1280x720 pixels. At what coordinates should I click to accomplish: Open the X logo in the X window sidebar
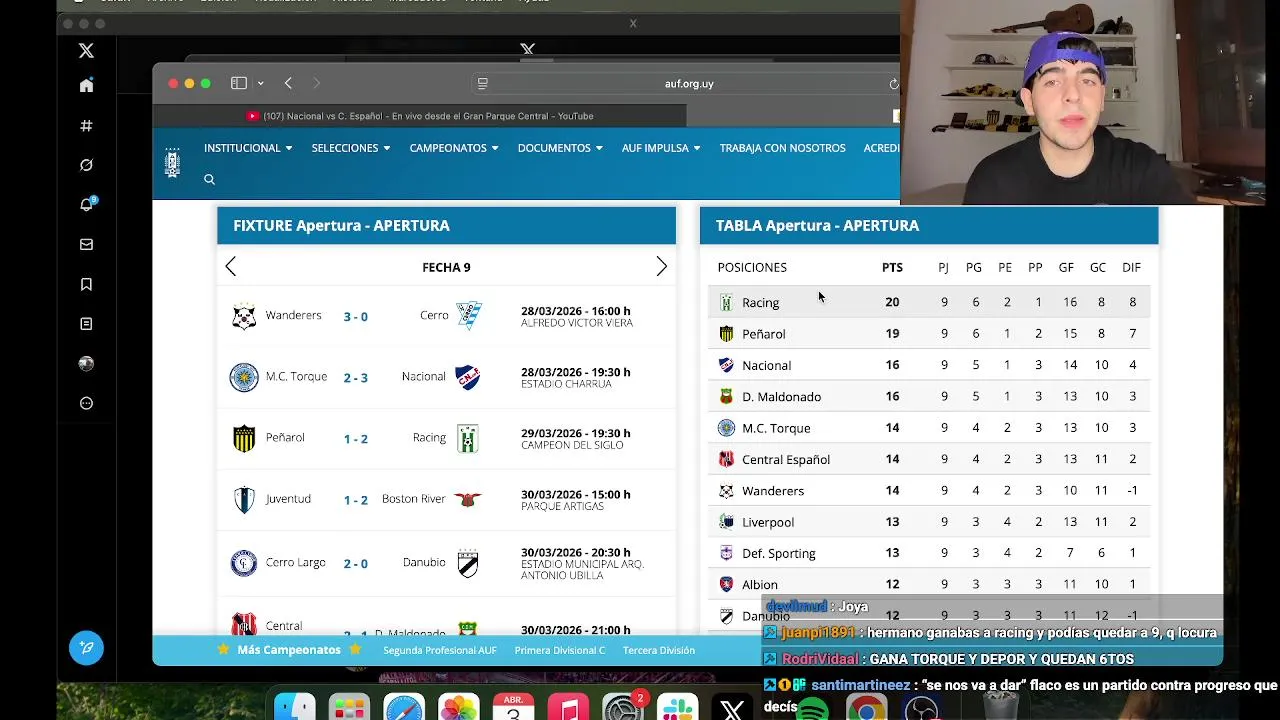click(86, 51)
